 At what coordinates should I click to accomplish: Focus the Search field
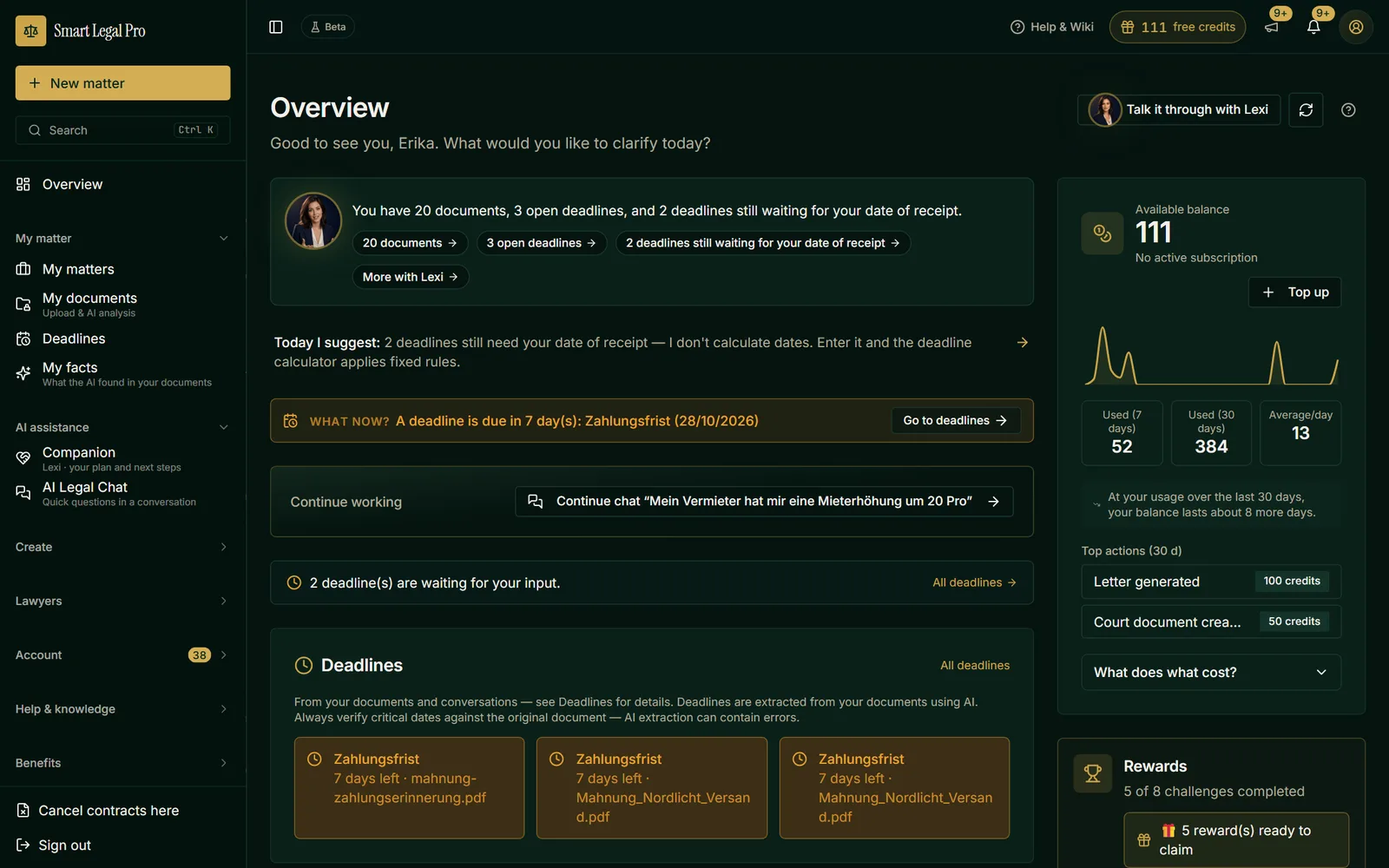tap(122, 130)
